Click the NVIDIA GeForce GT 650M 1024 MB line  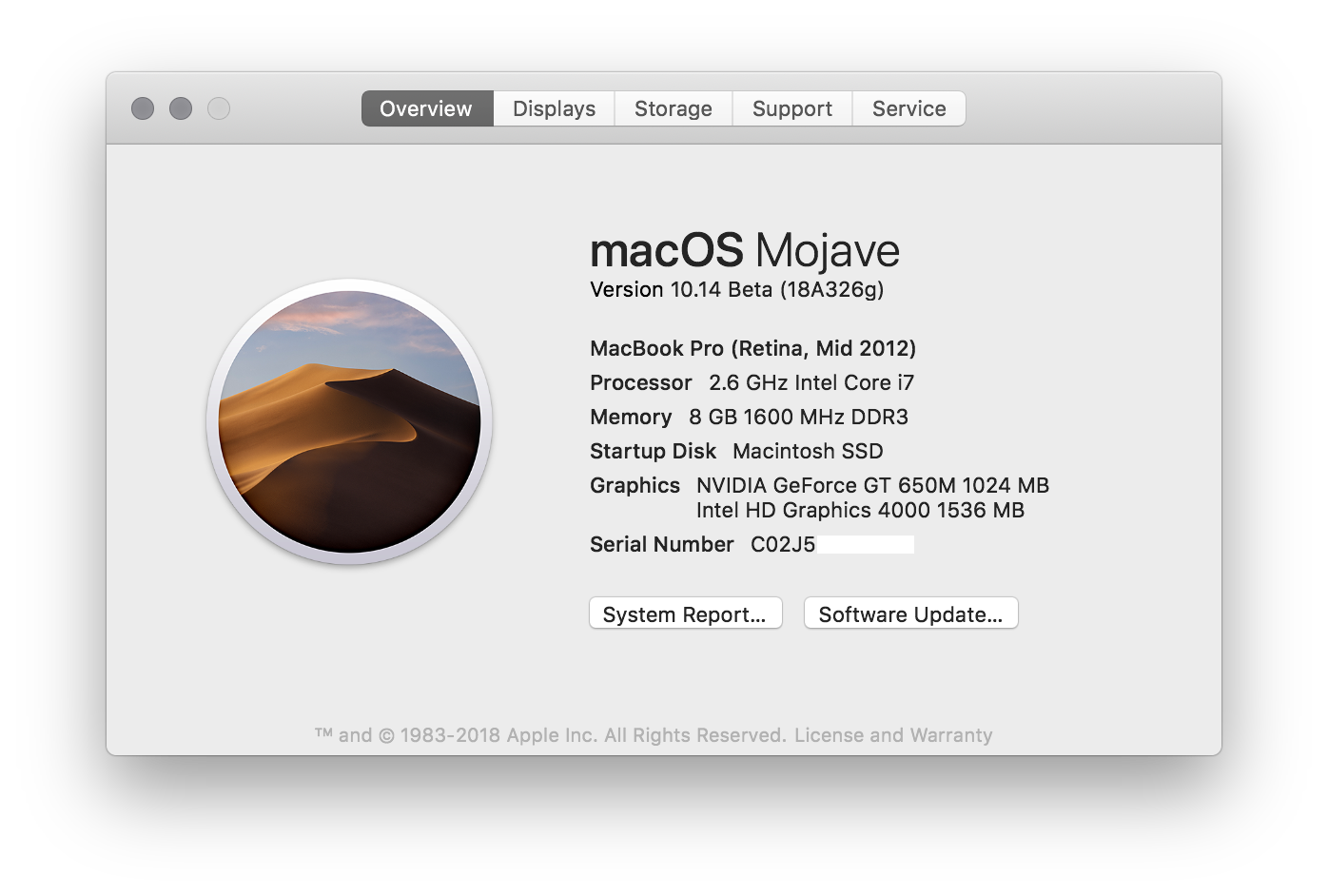[x=873, y=485]
